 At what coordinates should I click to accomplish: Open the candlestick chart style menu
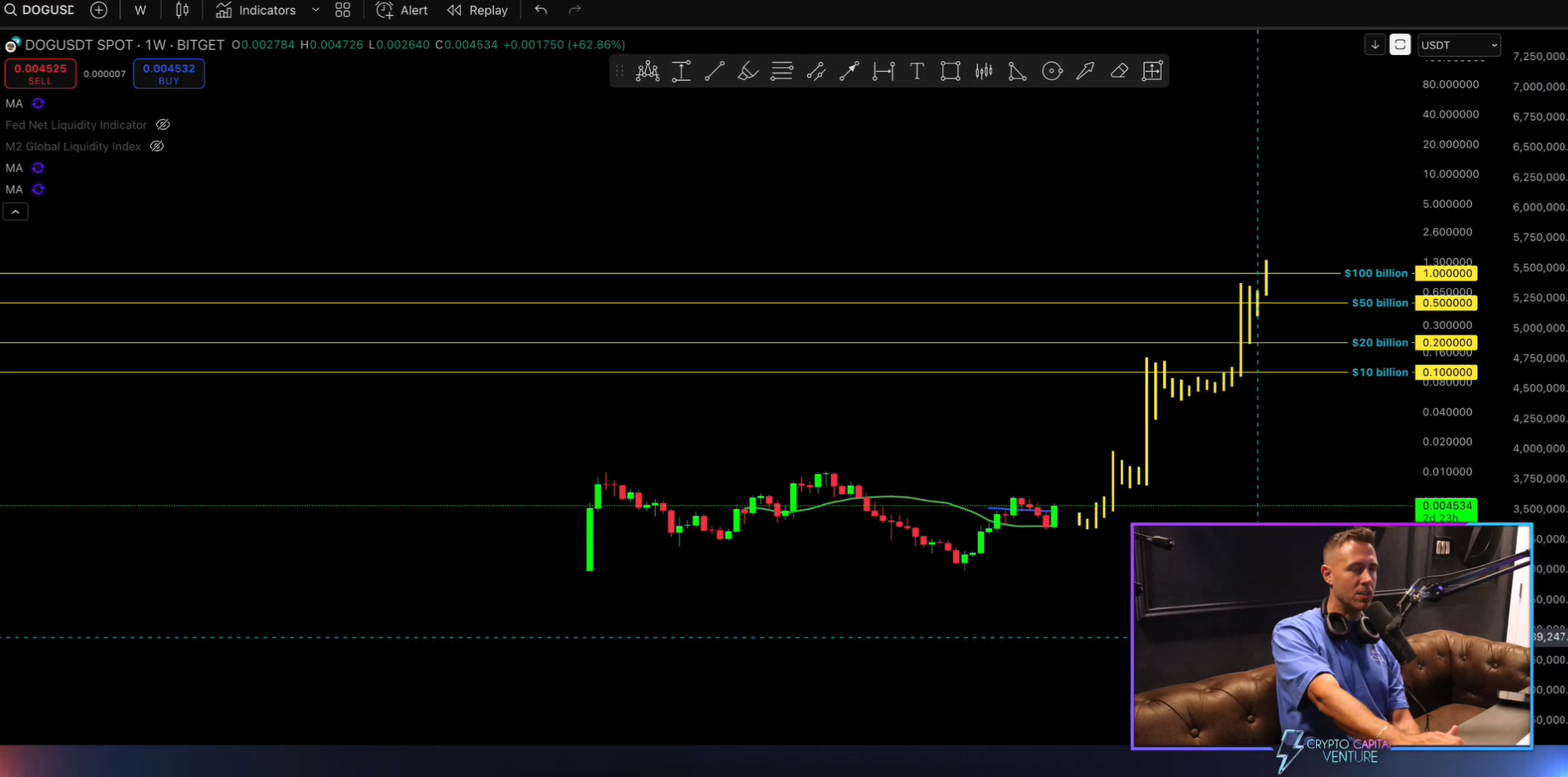(x=182, y=10)
